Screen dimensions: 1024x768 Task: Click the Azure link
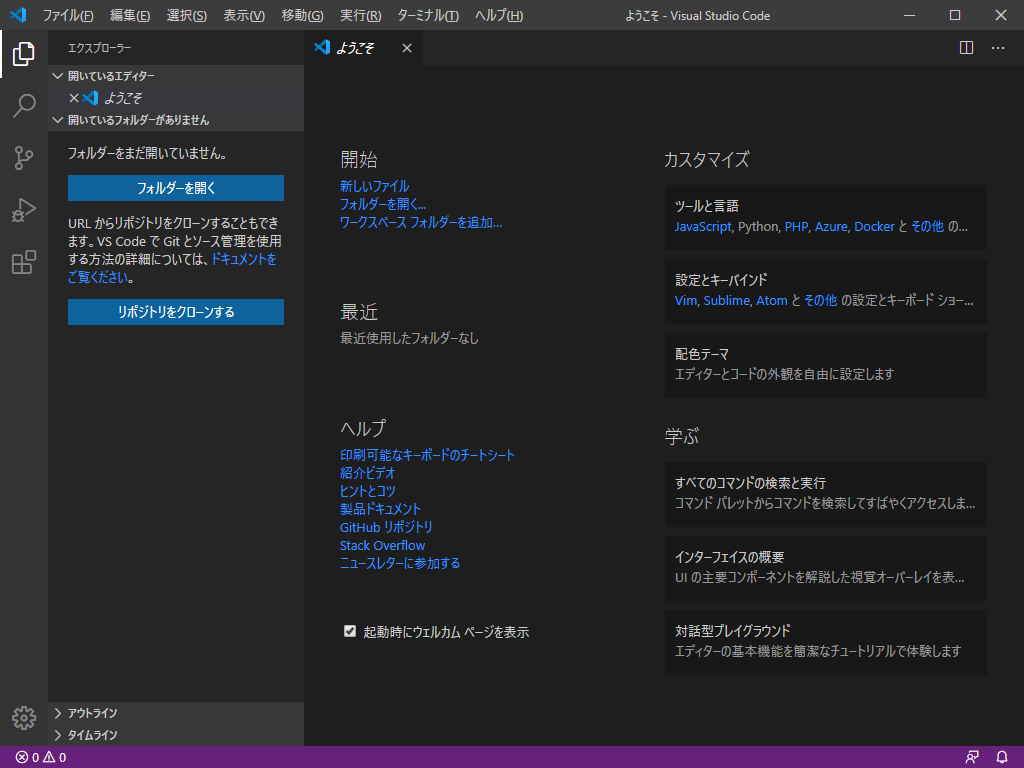tap(831, 227)
